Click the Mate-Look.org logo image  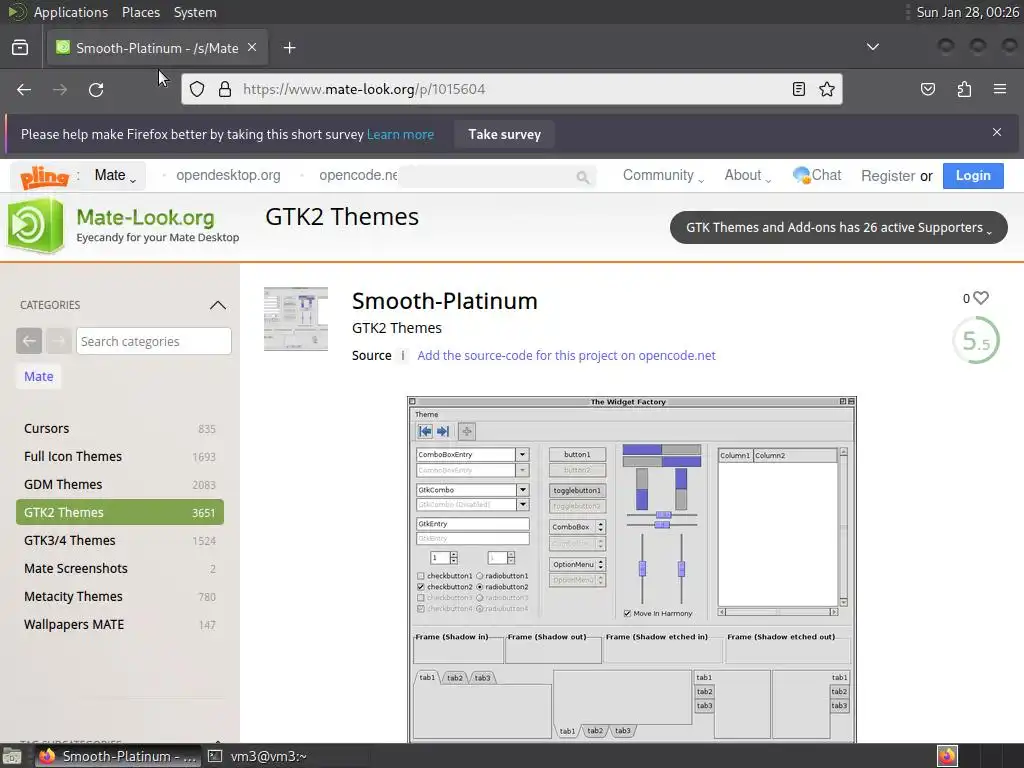tap(36, 225)
